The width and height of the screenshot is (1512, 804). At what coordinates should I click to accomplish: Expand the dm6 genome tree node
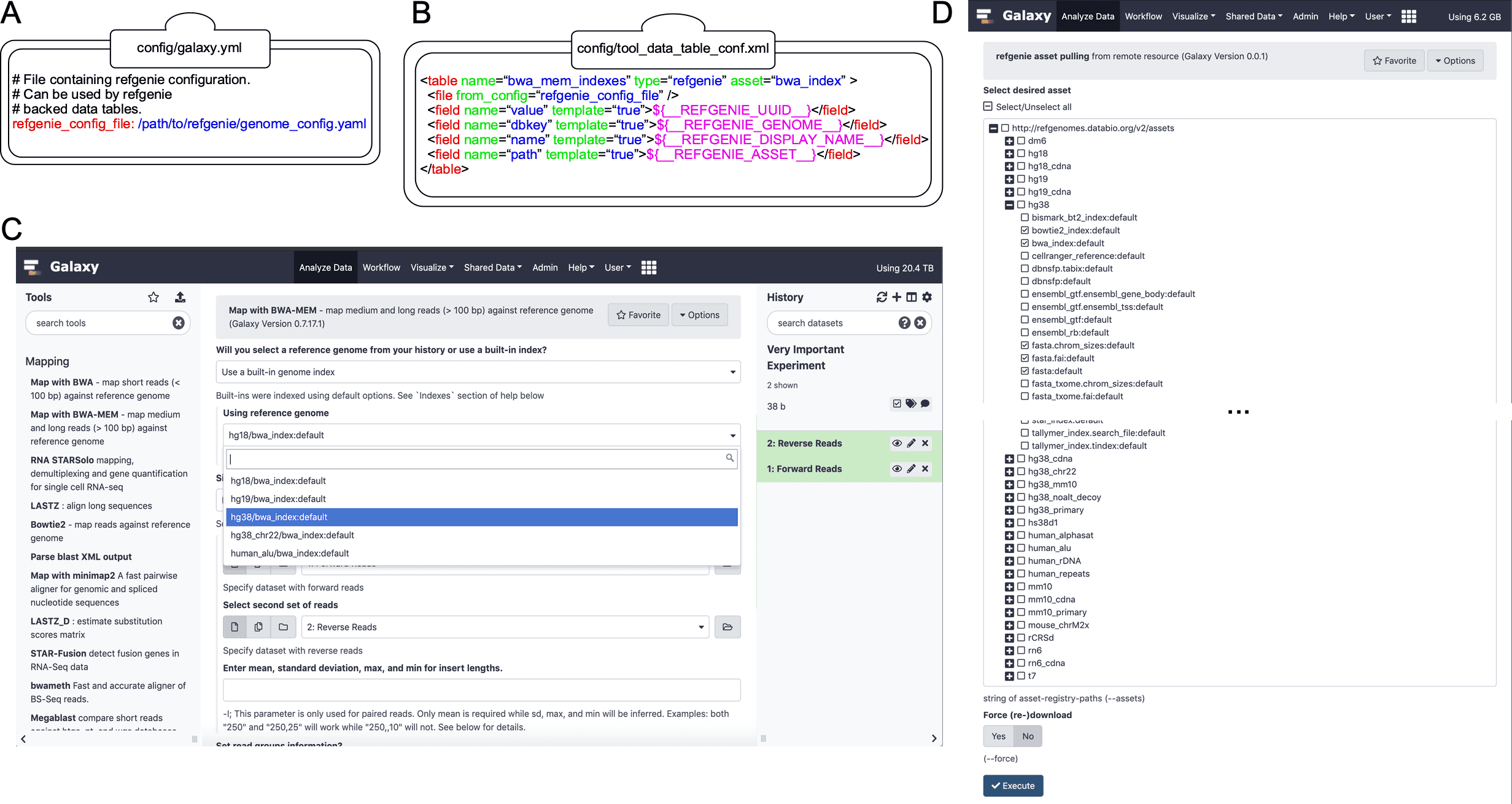click(1009, 141)
